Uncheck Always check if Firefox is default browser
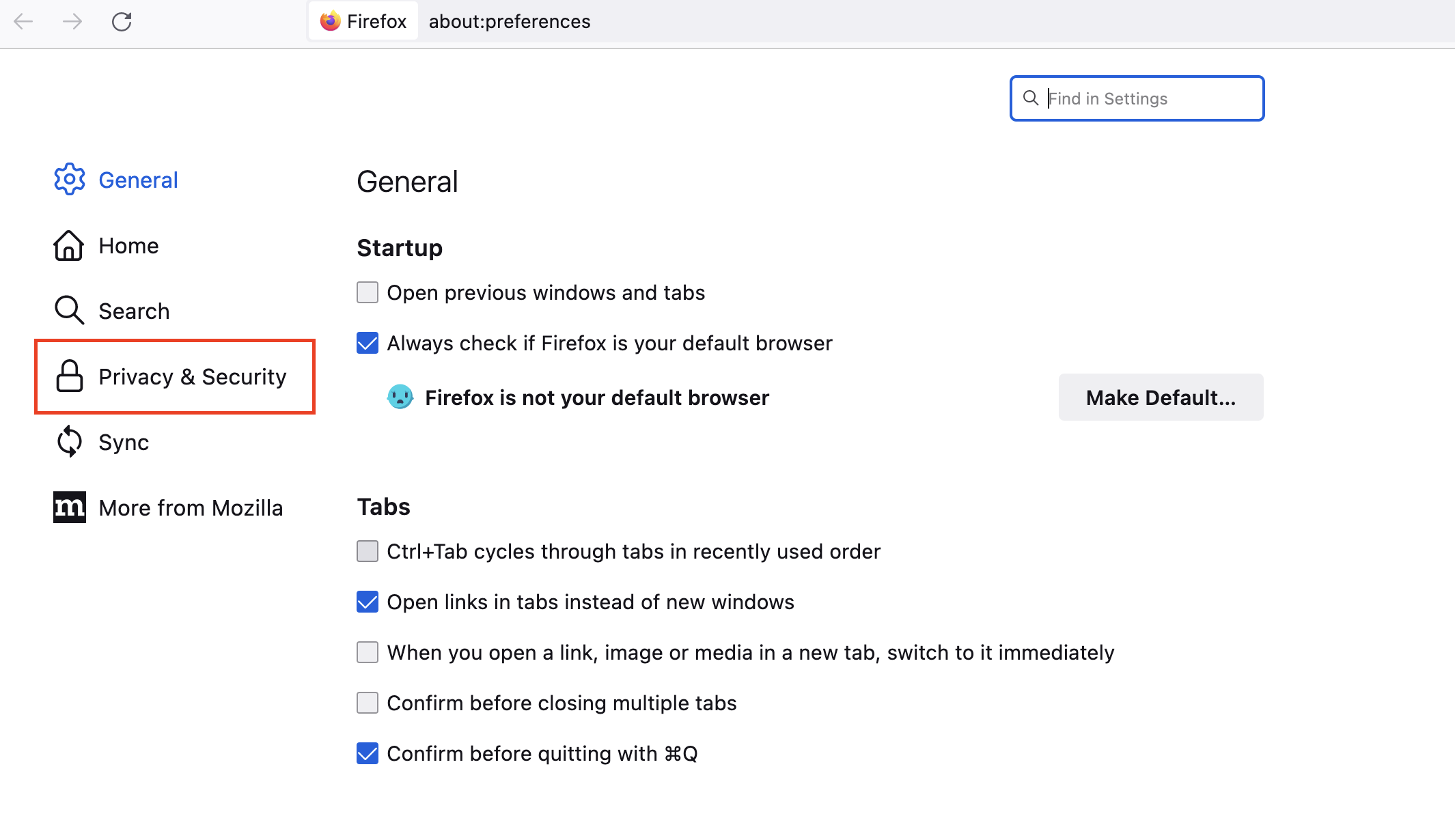The width and height of the screenshot is (1455, 840). (x=368, y=343)
